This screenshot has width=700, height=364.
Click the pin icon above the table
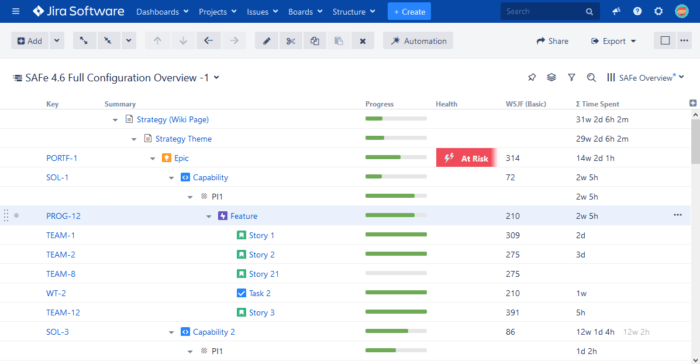pos(532,77)
